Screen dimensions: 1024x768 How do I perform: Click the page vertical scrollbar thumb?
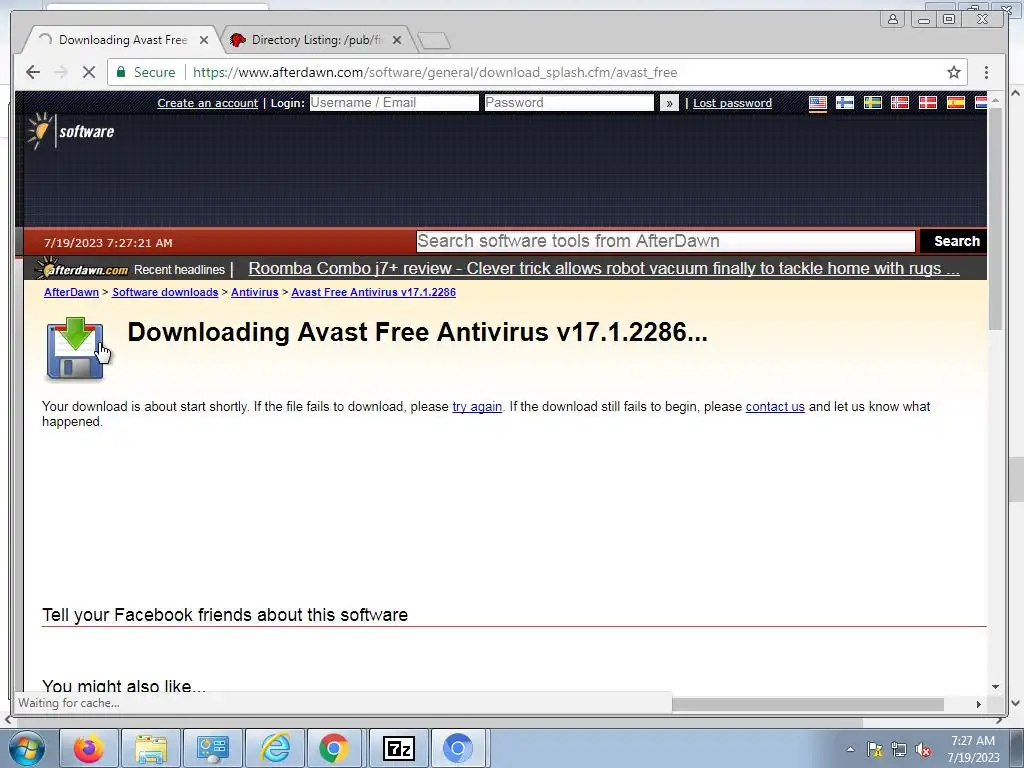tap(995, 219)
